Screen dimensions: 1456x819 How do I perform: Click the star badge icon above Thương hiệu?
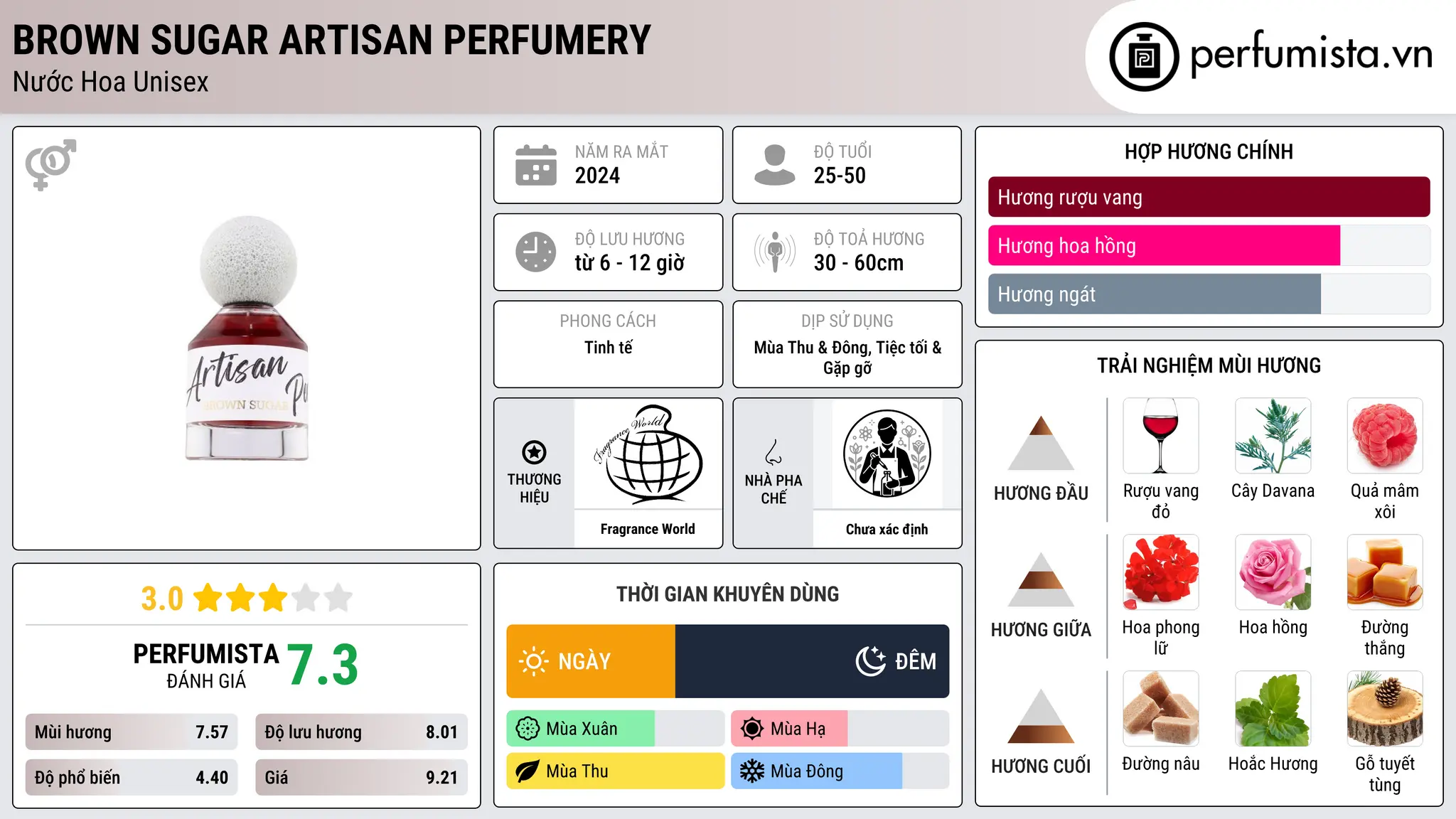[534, 452]
